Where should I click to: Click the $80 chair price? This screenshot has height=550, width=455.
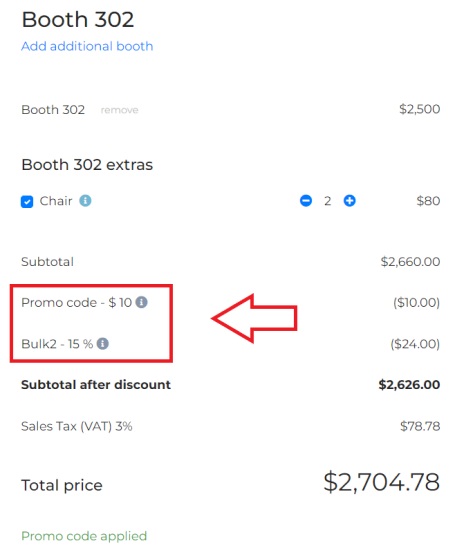click(428, 201)
